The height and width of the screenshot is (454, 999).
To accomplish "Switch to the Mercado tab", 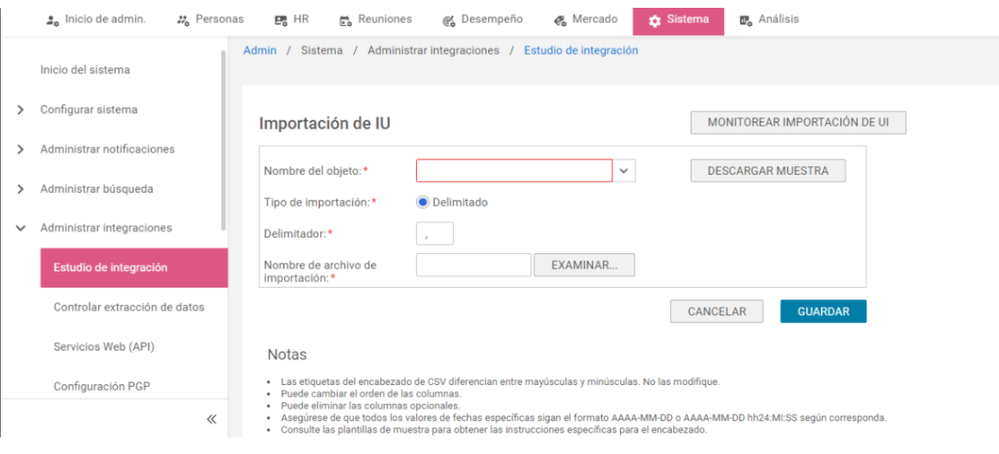I will point(586,20).
